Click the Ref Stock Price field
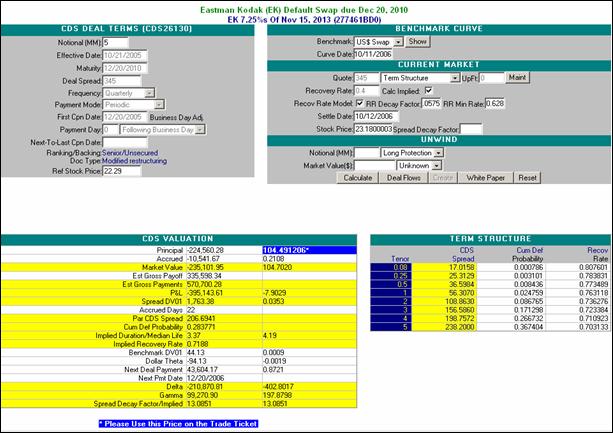The width and height of the screenshot is (613, 433). click(122, 171)
